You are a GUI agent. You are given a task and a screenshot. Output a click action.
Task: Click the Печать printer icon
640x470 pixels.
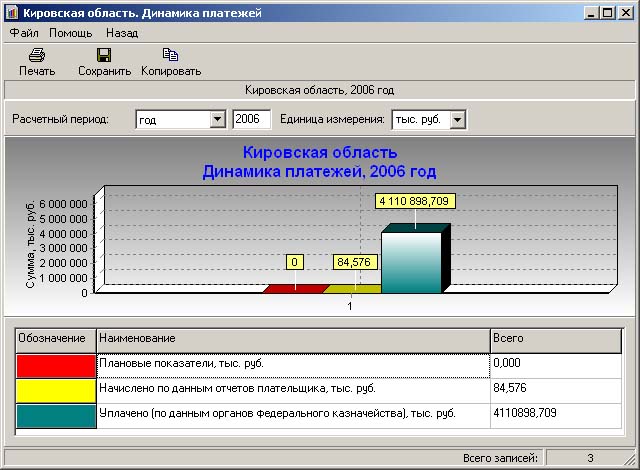pyautogui.click(x=37, y=56)
